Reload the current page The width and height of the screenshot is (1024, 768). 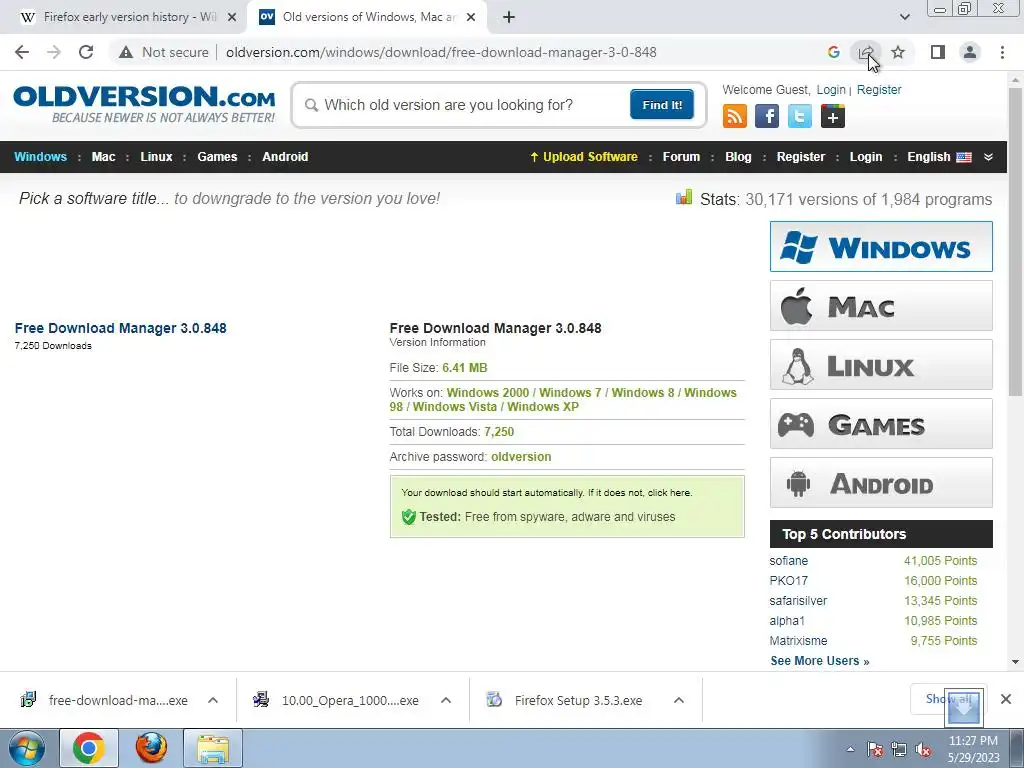click(x=86, y=52)
